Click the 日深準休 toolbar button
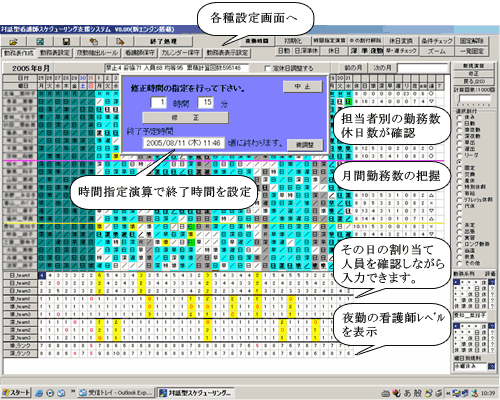This screenshot has height=400, width=500. [307, 51]
